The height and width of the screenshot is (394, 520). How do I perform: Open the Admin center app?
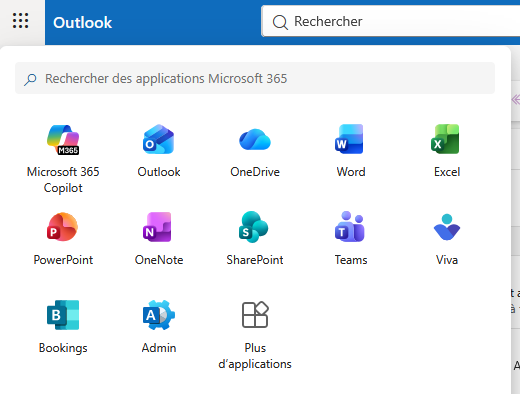159,326
